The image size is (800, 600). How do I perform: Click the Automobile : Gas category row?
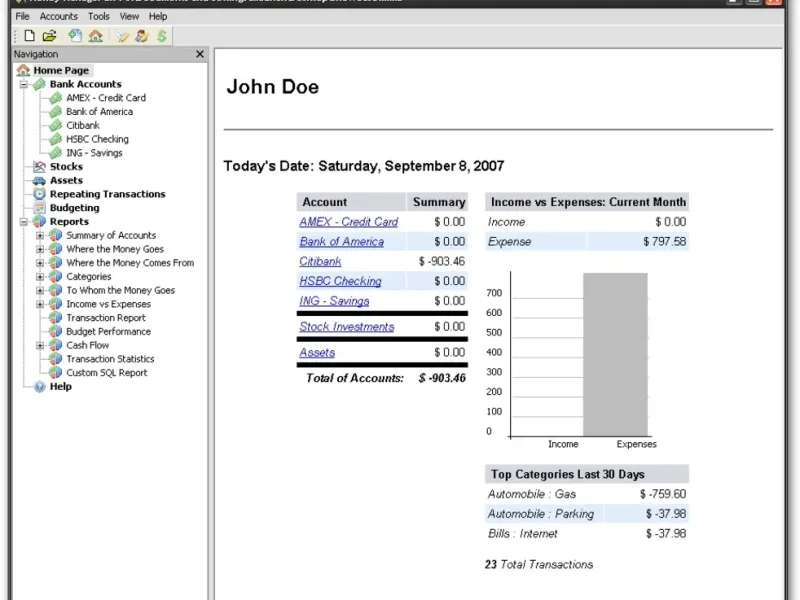587,494
